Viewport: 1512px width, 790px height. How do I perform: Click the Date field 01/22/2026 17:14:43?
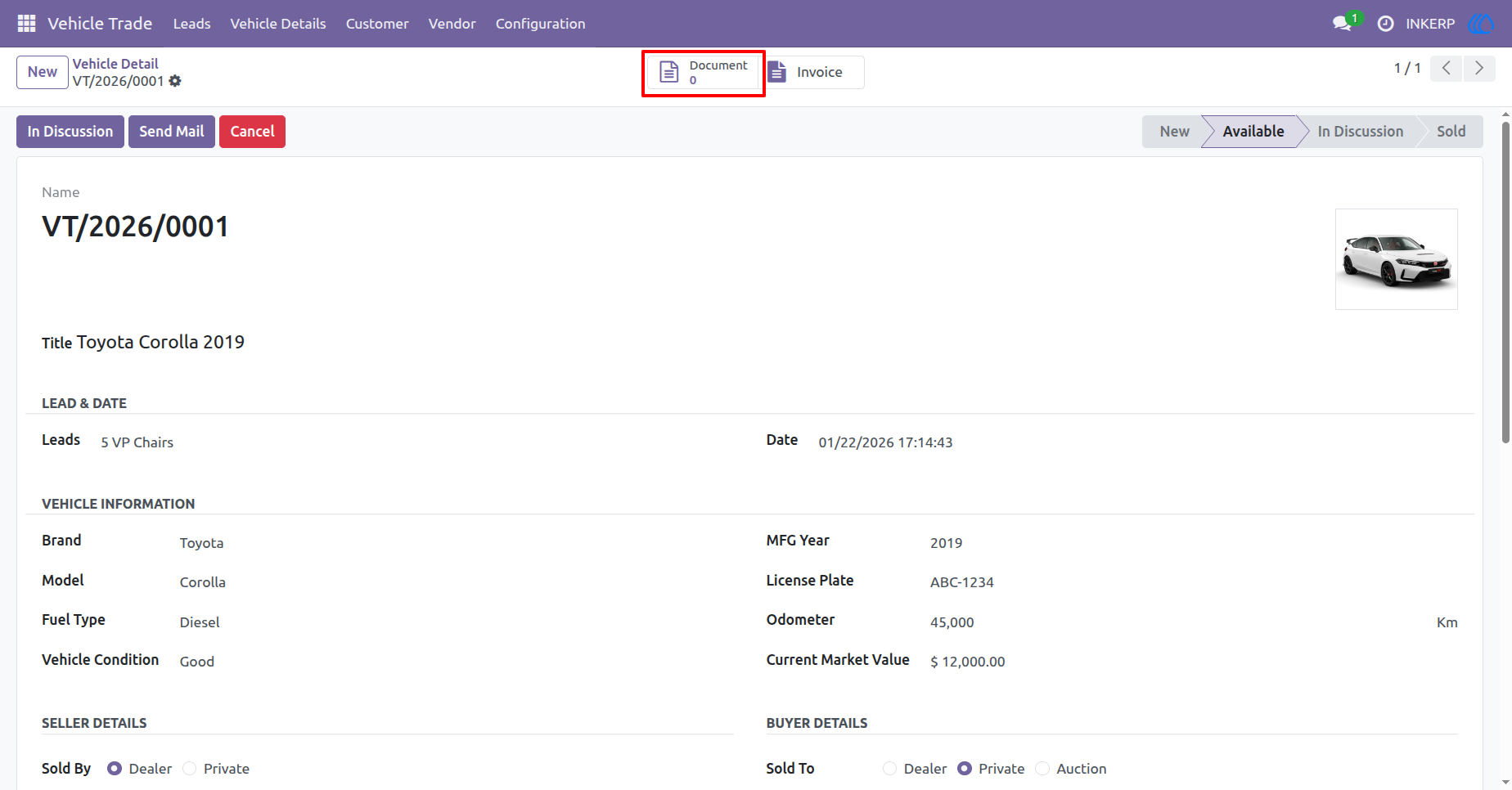886,442
